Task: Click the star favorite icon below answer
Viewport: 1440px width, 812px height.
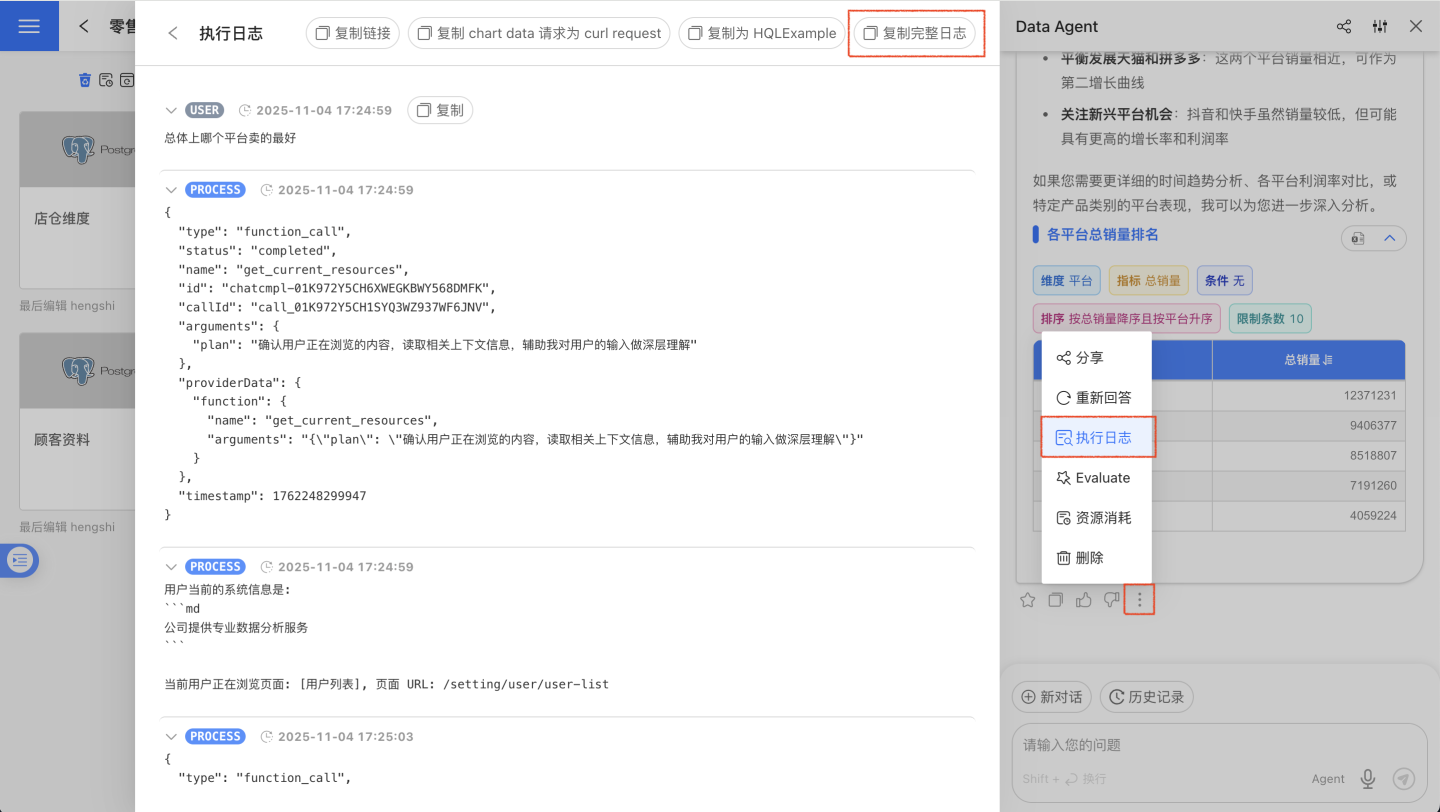Action: coord(1027,600)
